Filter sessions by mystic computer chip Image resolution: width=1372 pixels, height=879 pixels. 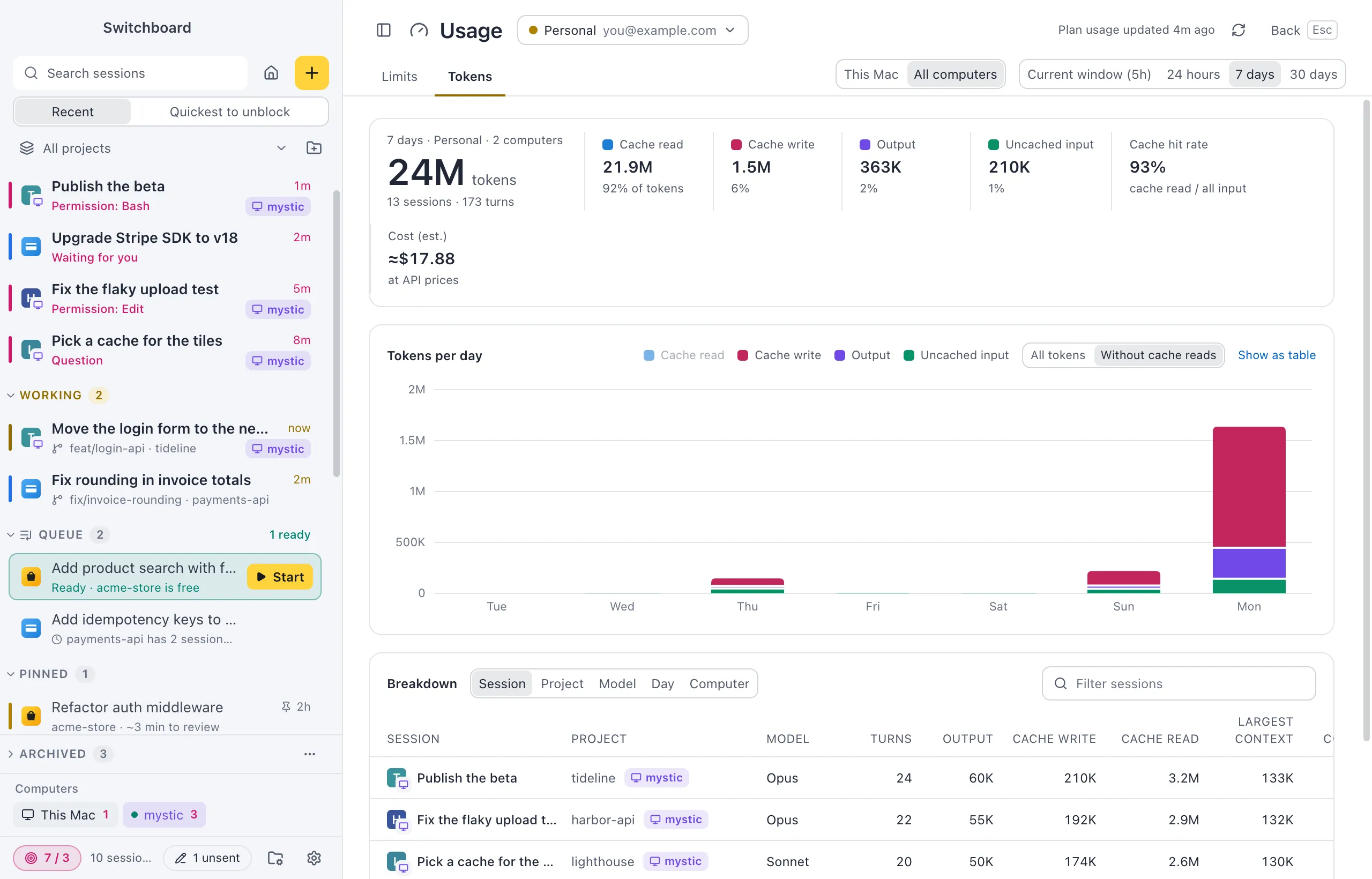(164, 815)
